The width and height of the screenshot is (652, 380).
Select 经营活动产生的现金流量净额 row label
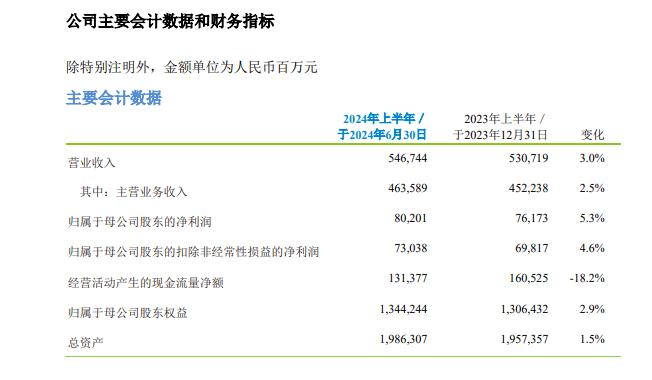[146, 283]
